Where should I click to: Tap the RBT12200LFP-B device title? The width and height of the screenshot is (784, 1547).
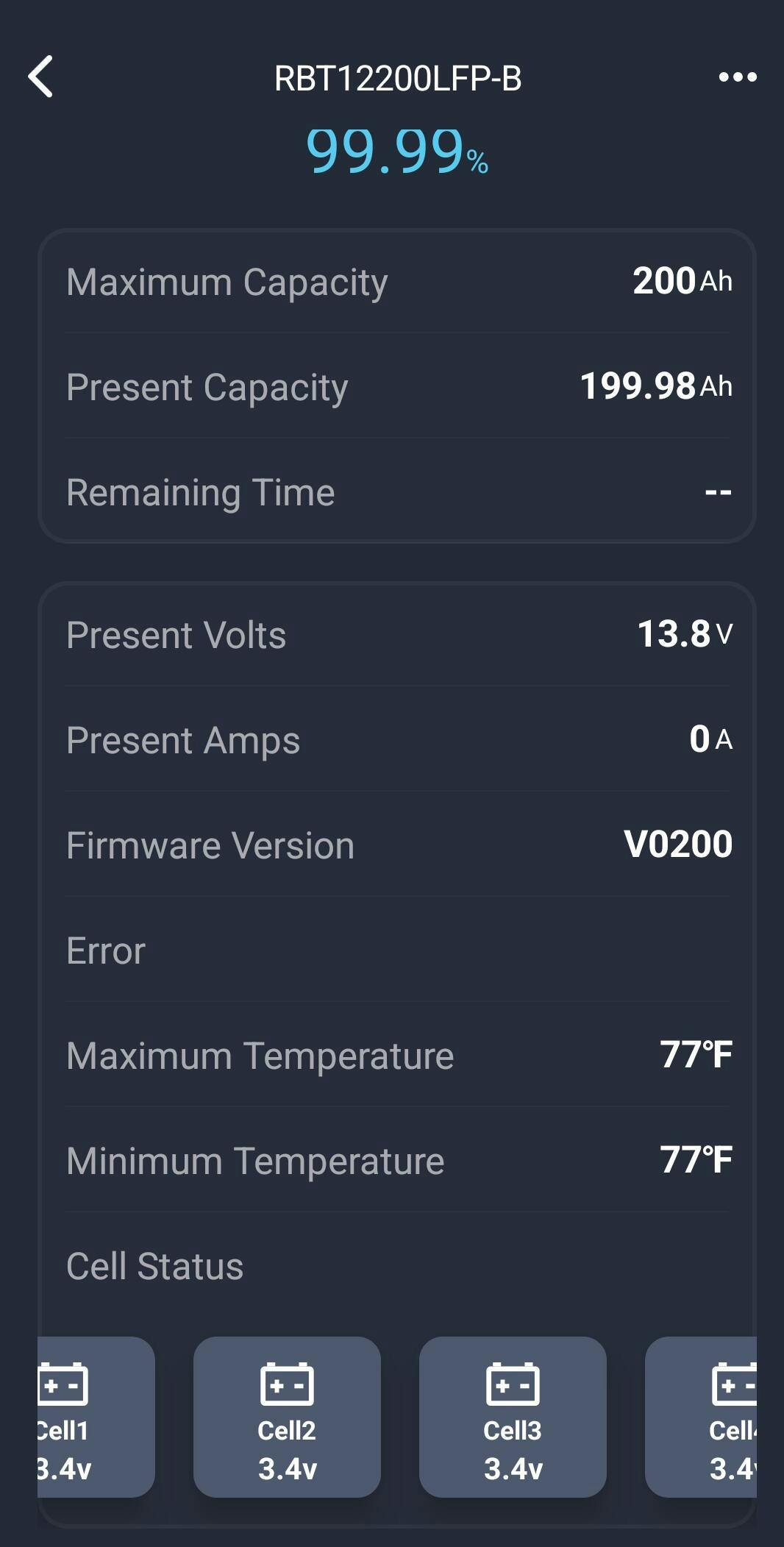pos(397,79)
